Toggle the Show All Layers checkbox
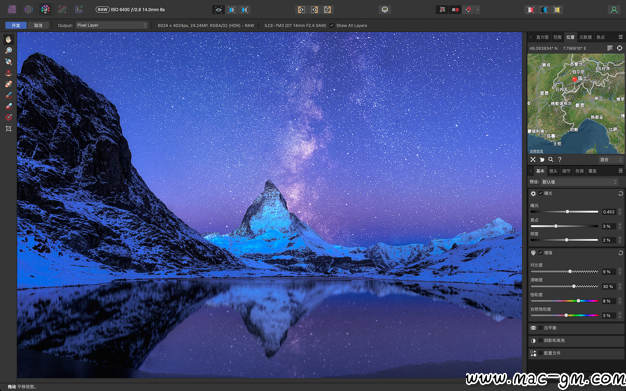This screenshot has height=391, width=626. tap(331, 26)
